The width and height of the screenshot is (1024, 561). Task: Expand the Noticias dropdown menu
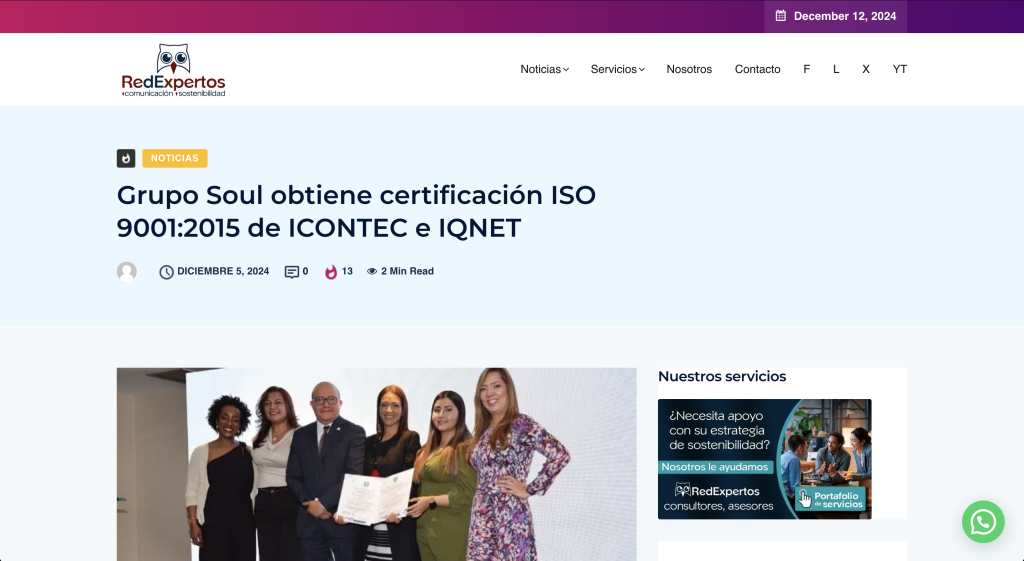tap(545, 69)
